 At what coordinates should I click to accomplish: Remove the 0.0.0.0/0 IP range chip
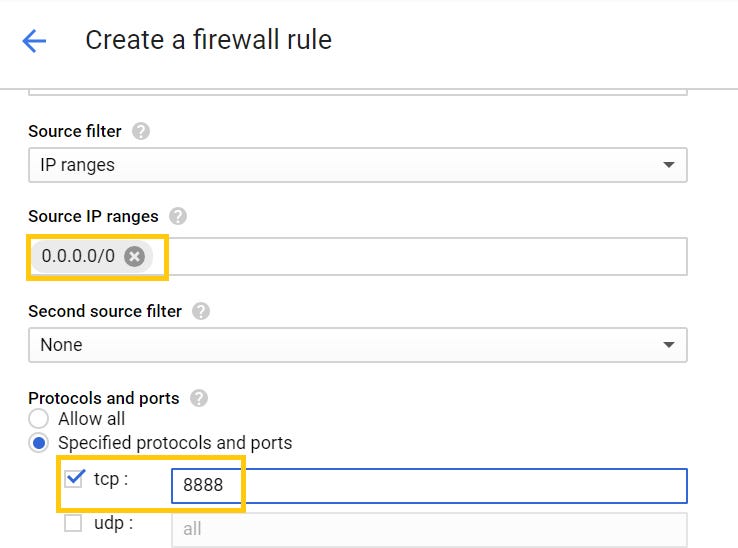(x=135, y=257)
